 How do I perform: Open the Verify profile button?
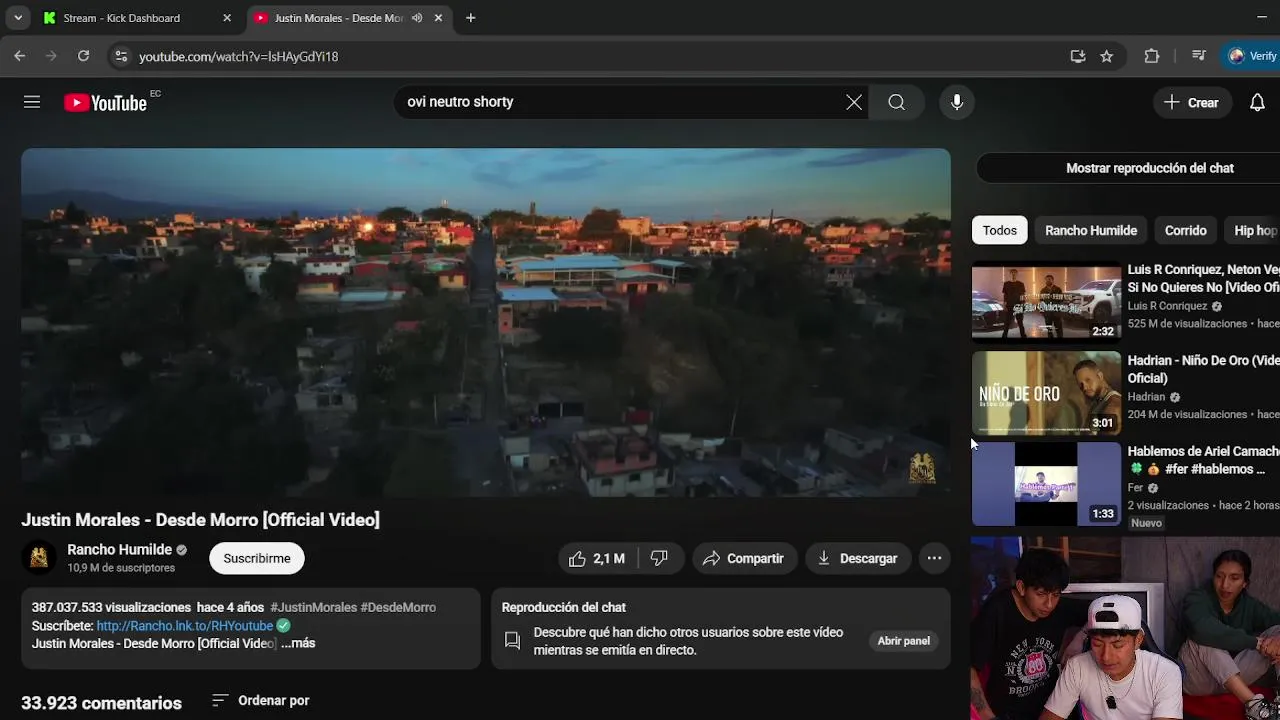1253,57
